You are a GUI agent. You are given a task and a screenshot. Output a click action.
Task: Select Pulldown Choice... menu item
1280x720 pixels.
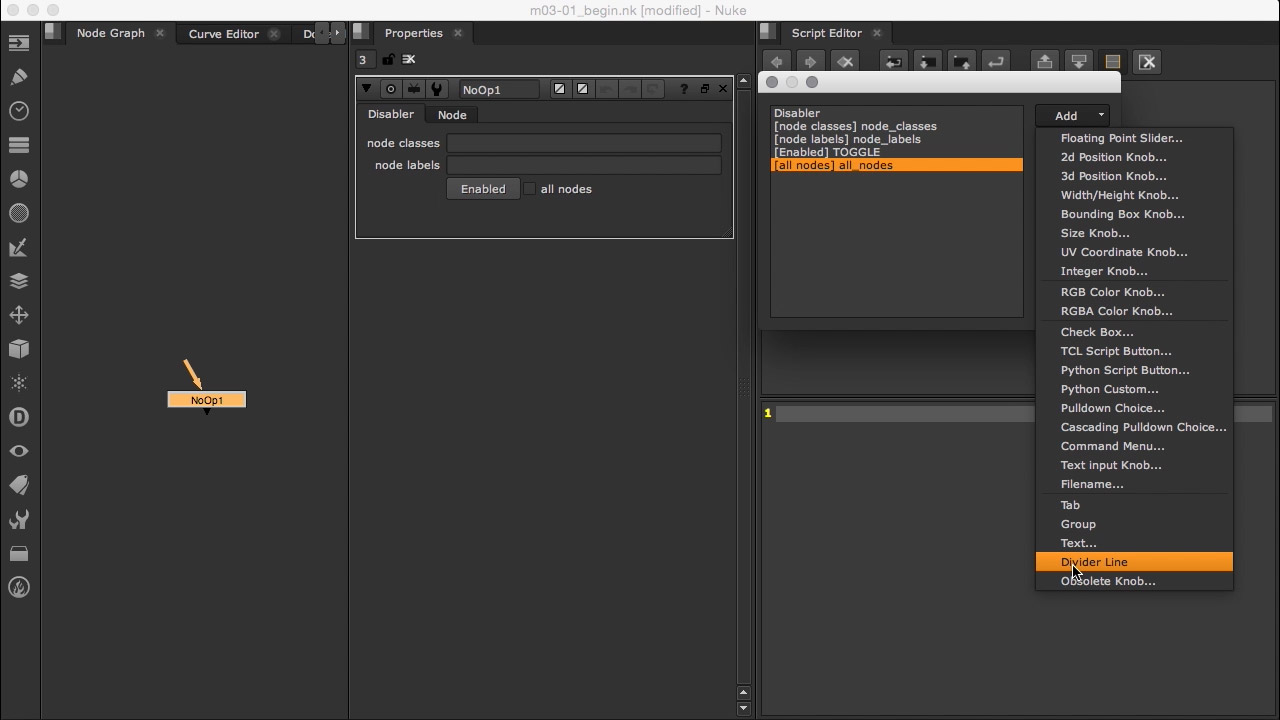point(1134,408)
